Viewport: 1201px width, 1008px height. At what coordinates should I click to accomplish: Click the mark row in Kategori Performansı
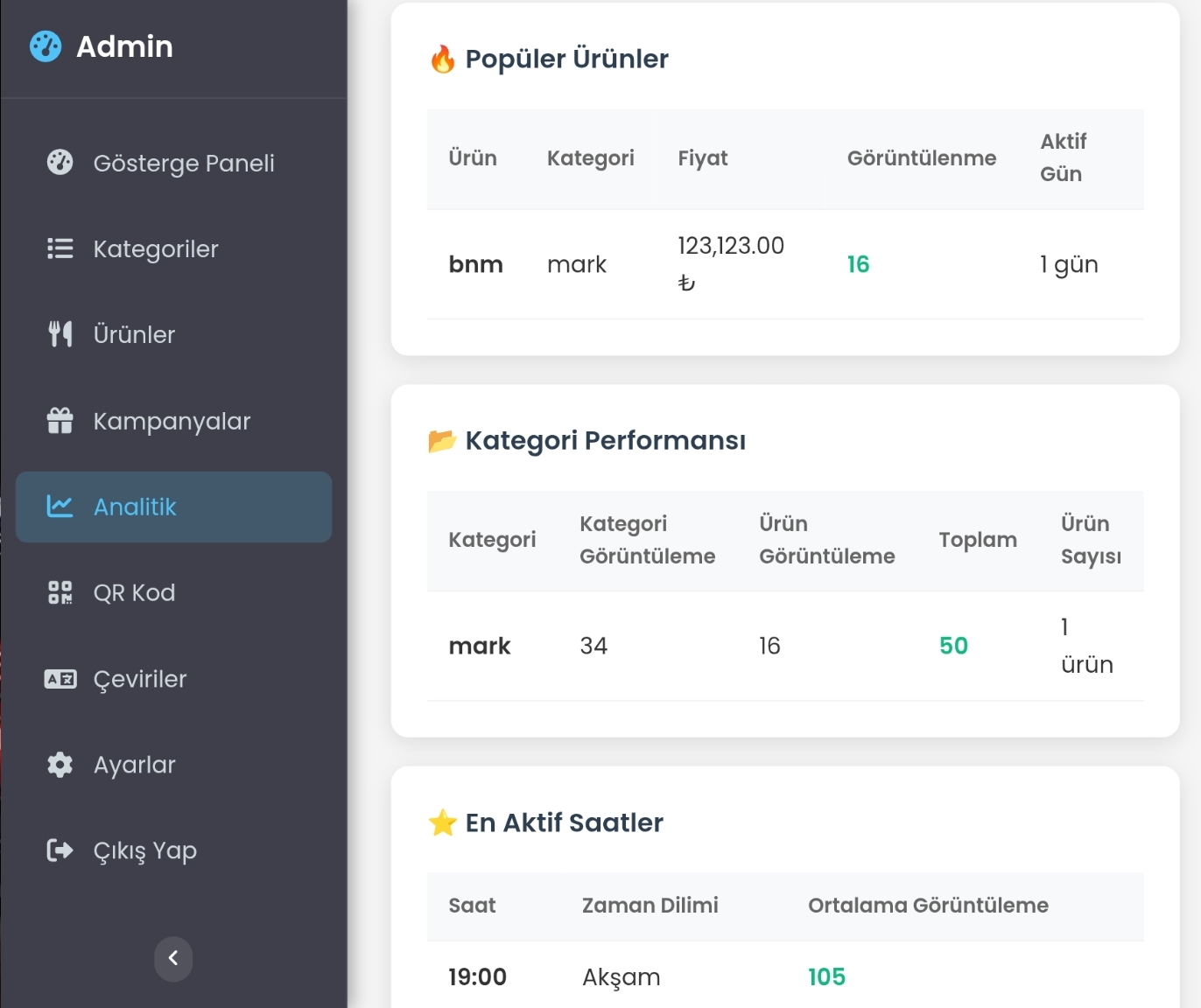[785, 646]
